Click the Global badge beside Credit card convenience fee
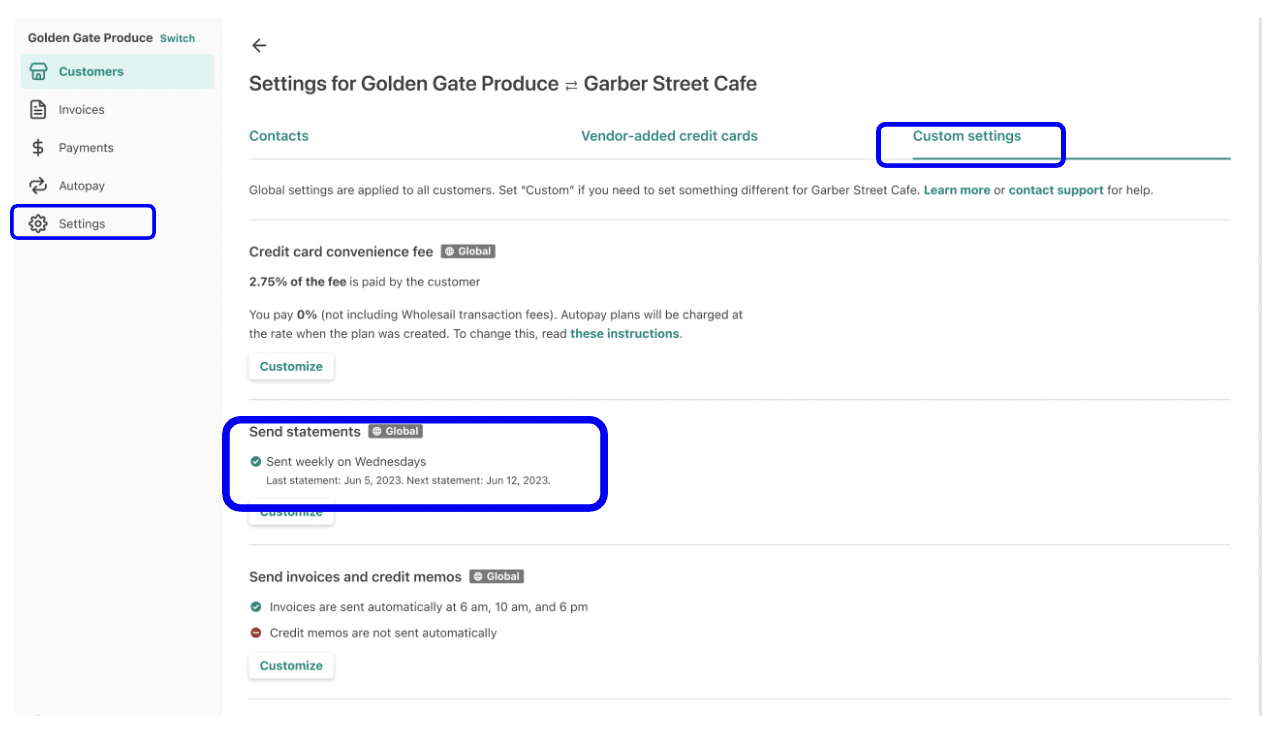Viewport: 1278px width, 742px height. (x=468, y=252)
